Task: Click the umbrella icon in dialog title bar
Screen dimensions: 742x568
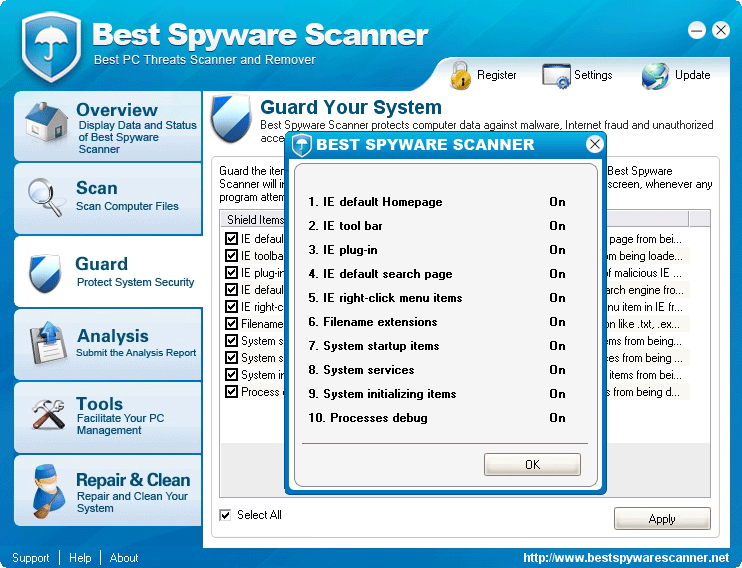Action: (x=301, y=145)
